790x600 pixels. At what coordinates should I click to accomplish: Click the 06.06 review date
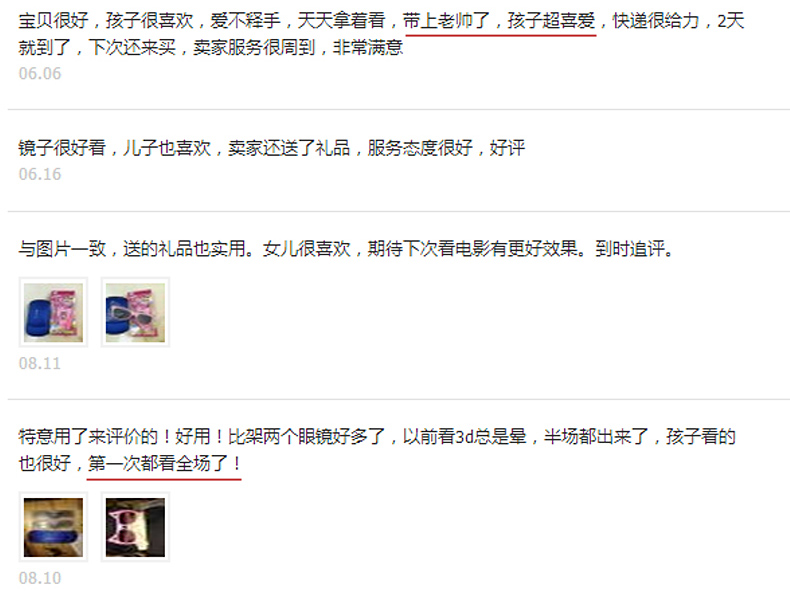(x=40, y=74)
